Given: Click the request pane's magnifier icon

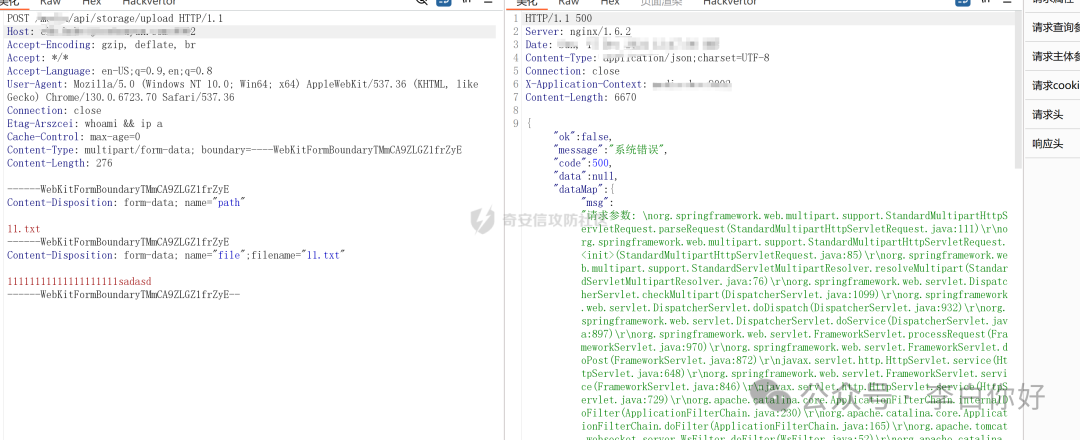Looking at the screenshot, I should [x=423, y=3].
